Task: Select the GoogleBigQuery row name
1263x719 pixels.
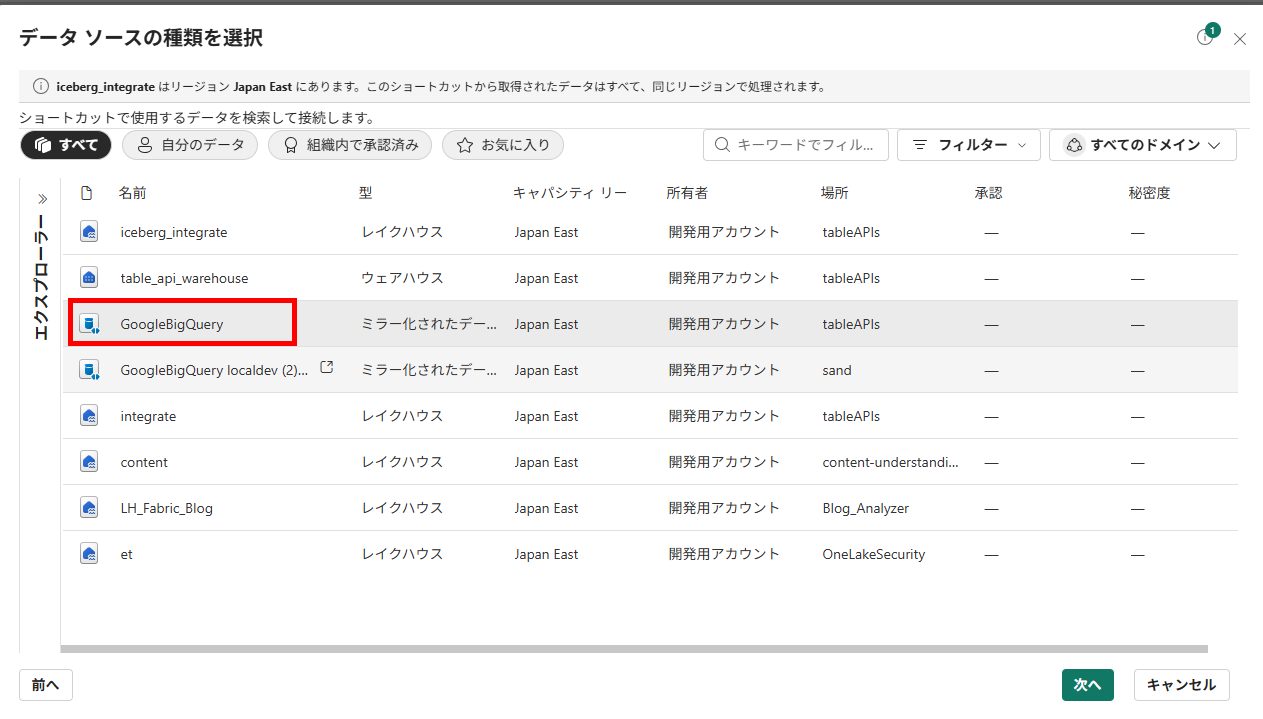Action: tap(172, 324)
